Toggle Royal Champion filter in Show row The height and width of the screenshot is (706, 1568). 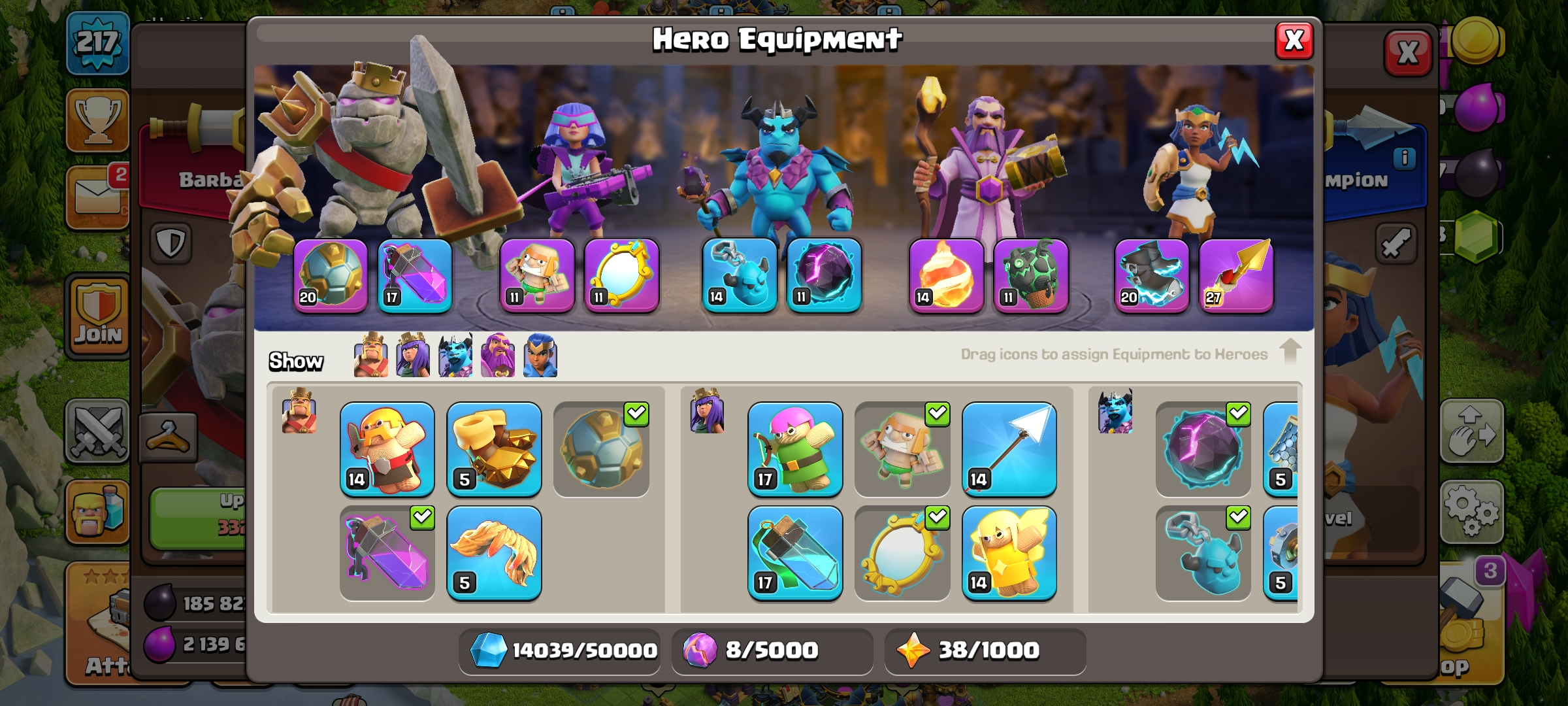coord(540,356)
